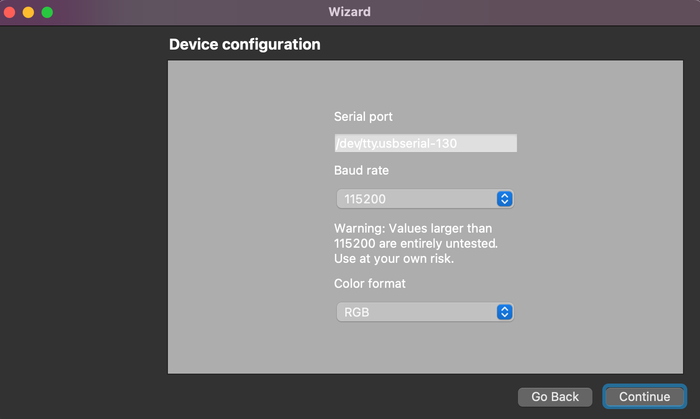Click the Wizard window title text
Screen dimensions: 700x419
click(x=349, y=12)
